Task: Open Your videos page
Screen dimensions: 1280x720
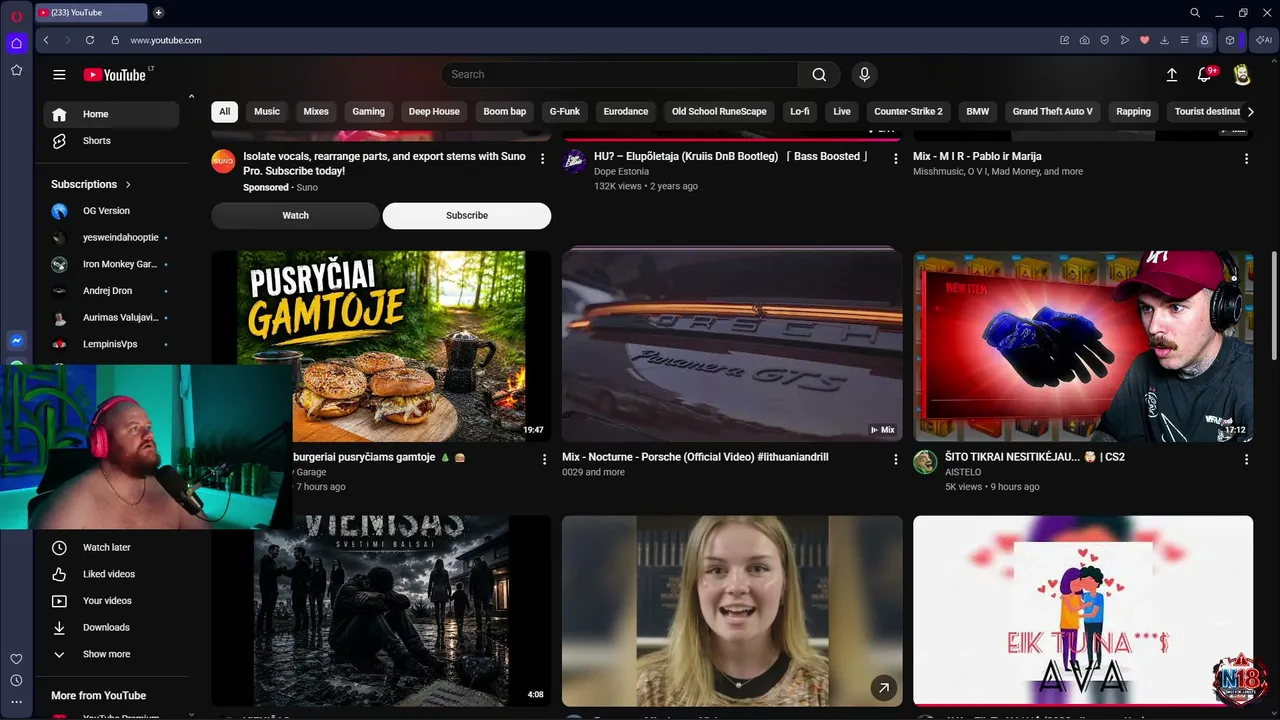Action: click(112, 601)
